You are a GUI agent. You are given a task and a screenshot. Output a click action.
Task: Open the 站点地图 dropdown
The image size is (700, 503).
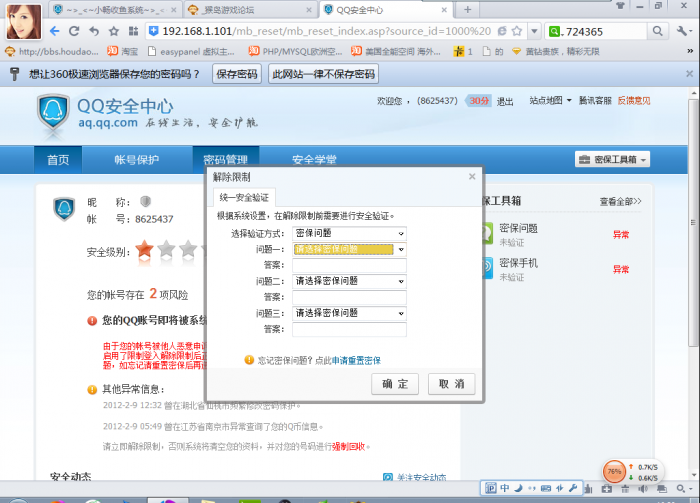[x=550, y=100]
